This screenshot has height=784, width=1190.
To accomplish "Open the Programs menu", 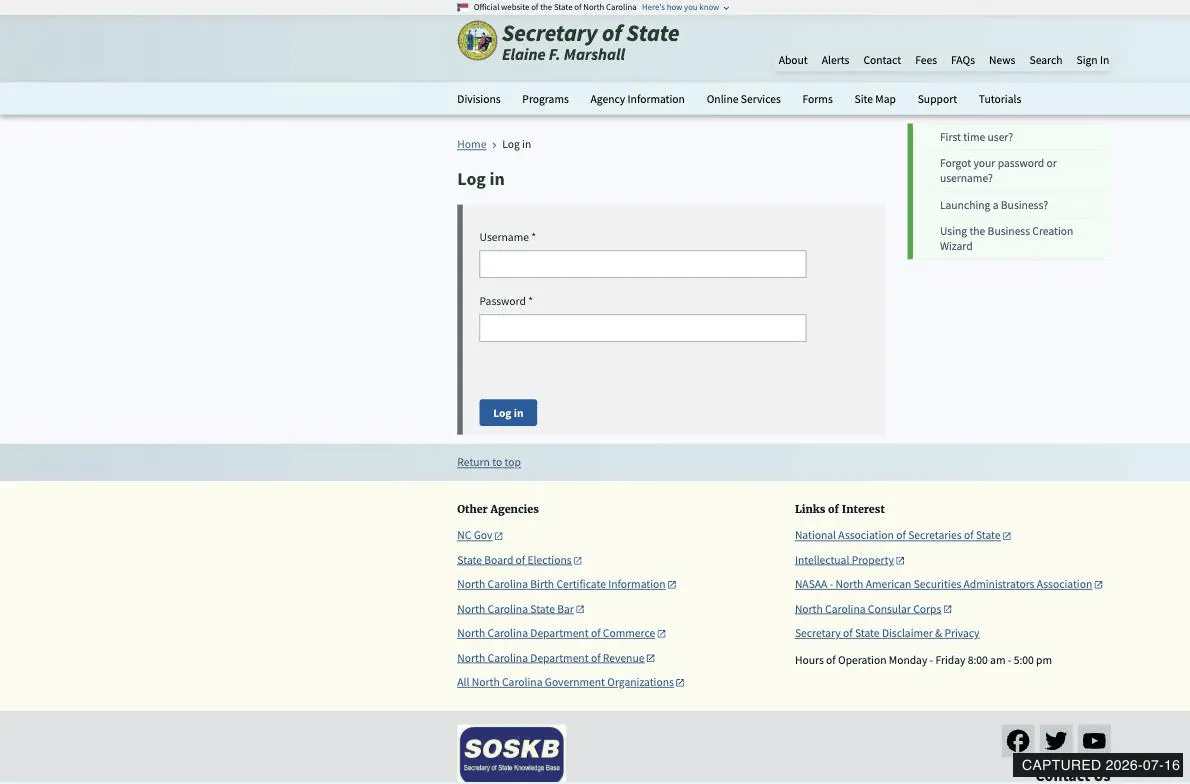I will 545,99.
